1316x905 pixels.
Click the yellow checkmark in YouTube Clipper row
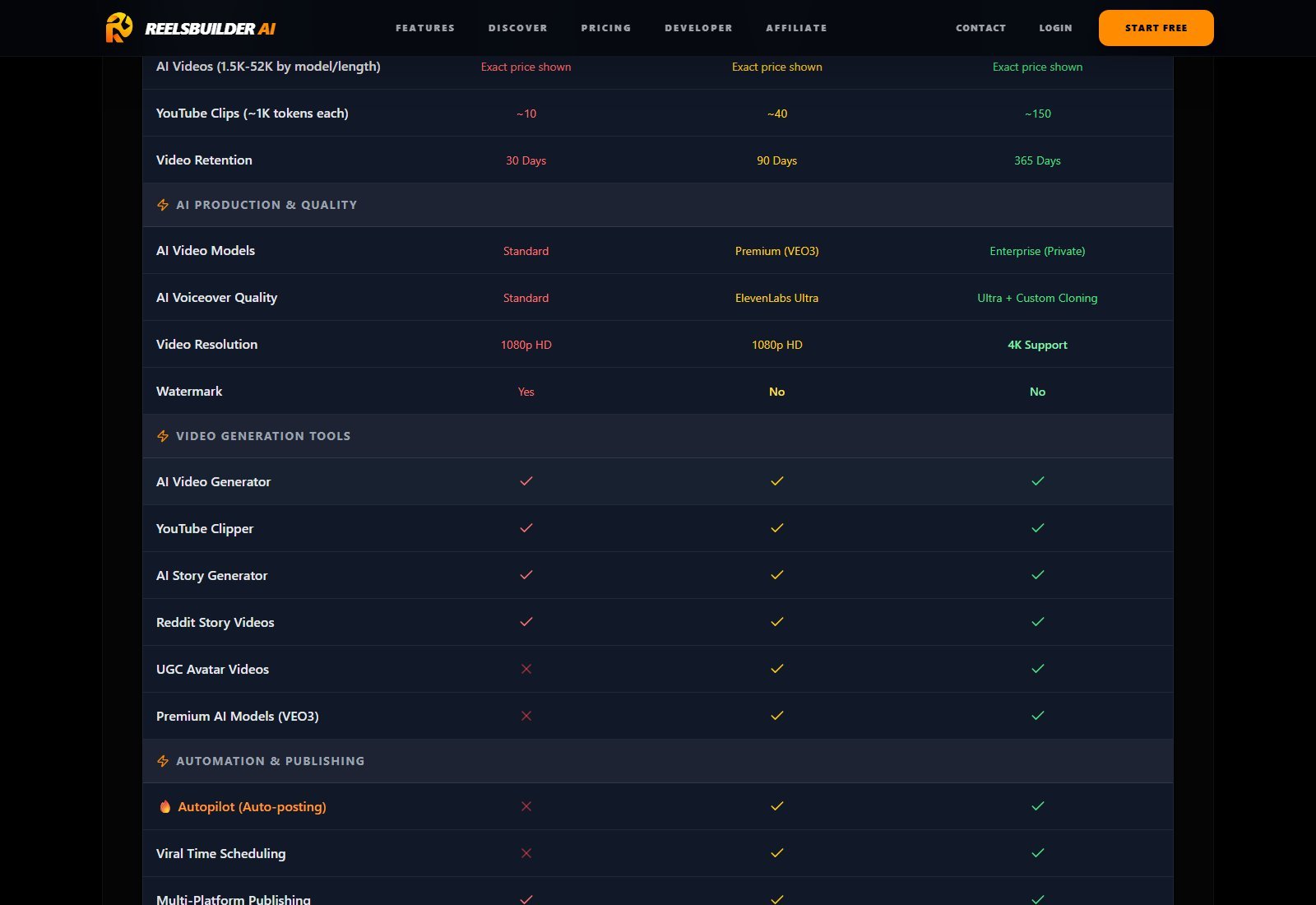[x=777, y=527]
